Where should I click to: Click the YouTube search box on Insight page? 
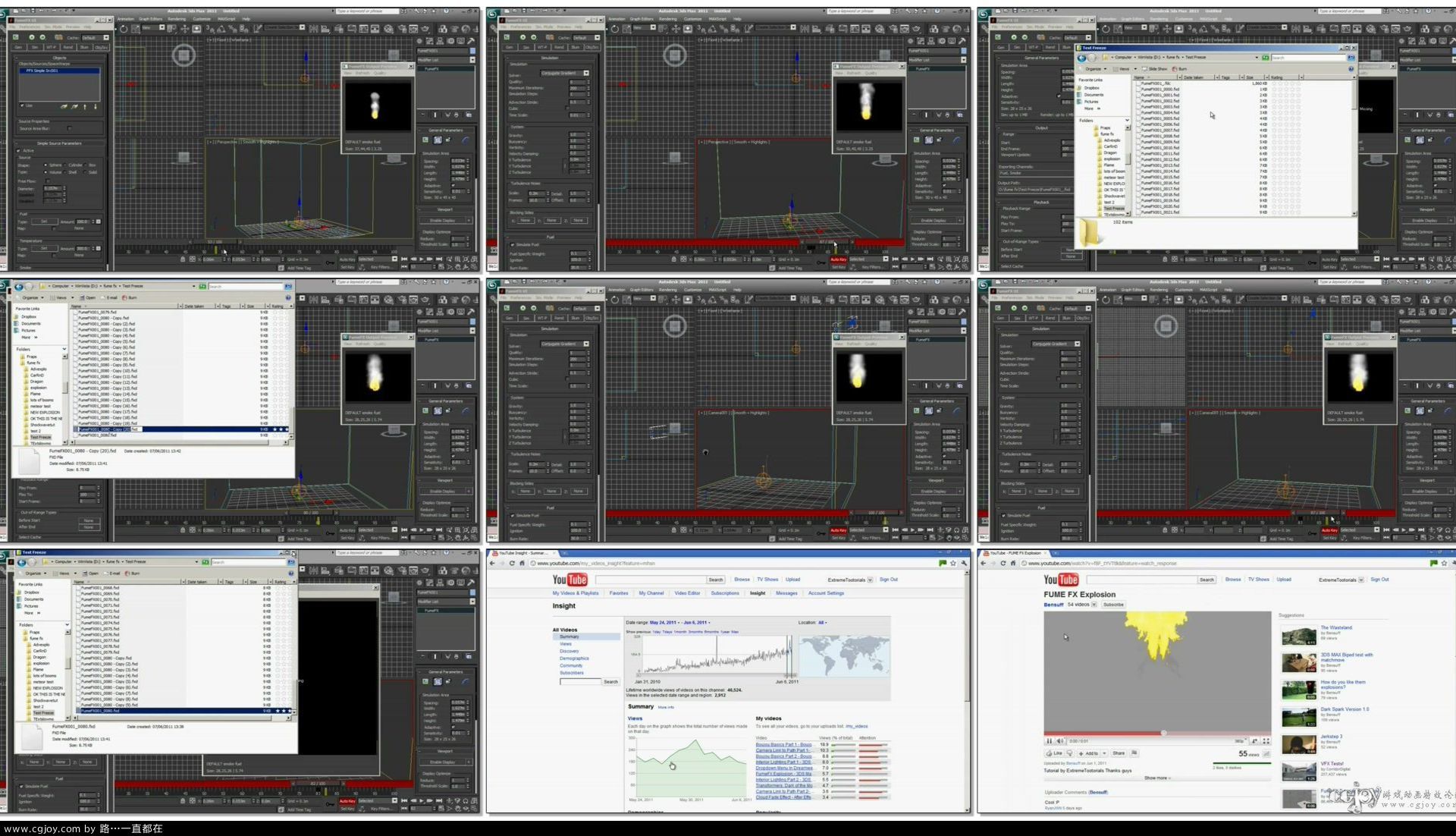[650, 580]
